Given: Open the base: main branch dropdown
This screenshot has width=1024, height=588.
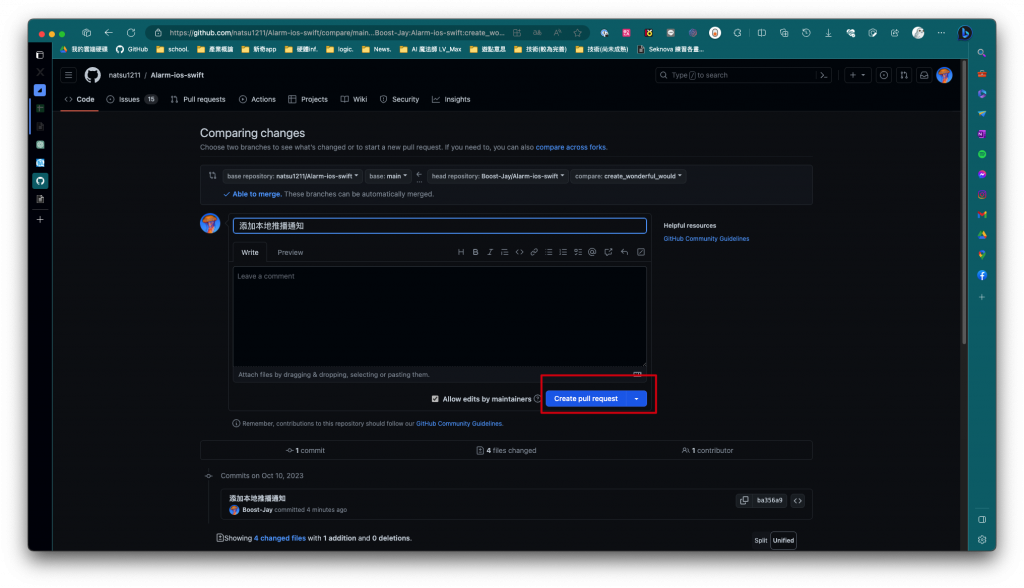Looking at the screenshot, I should pyautogui.click(x=388, y=176).
